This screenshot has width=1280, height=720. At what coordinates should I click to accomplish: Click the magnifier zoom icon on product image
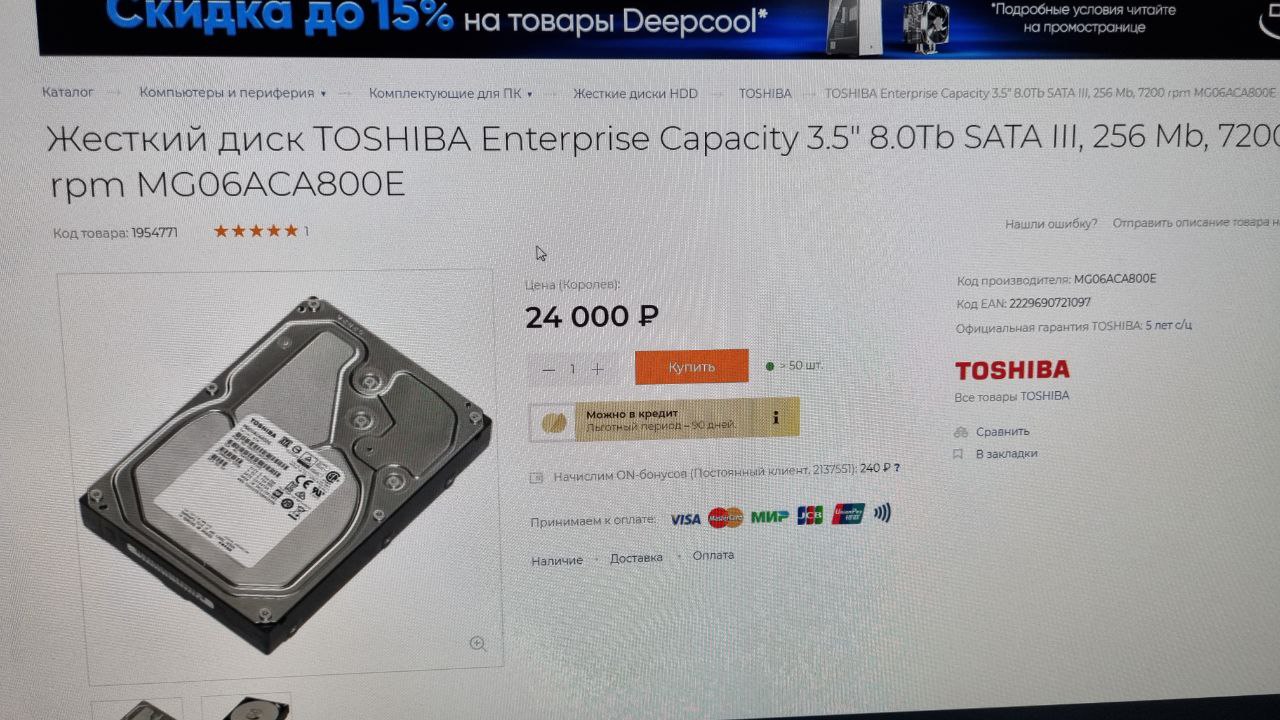478,643
